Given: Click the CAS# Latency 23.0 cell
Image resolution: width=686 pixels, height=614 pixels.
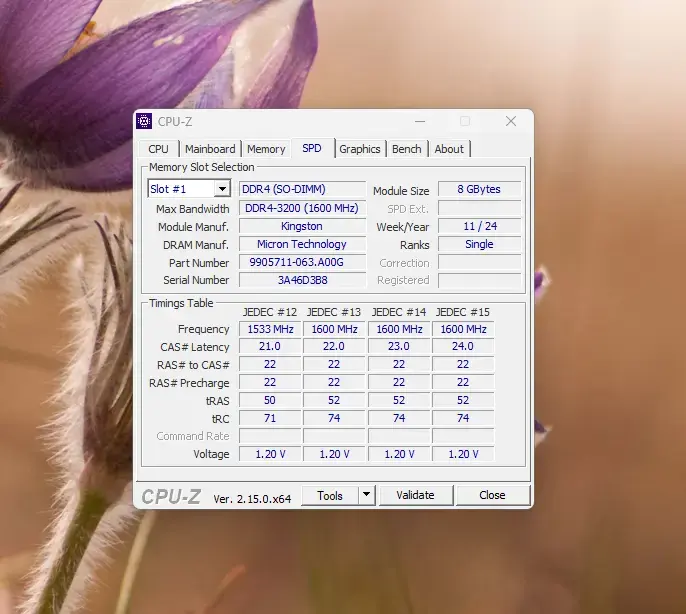Looking at the screenshot, I should coord(399,346).
